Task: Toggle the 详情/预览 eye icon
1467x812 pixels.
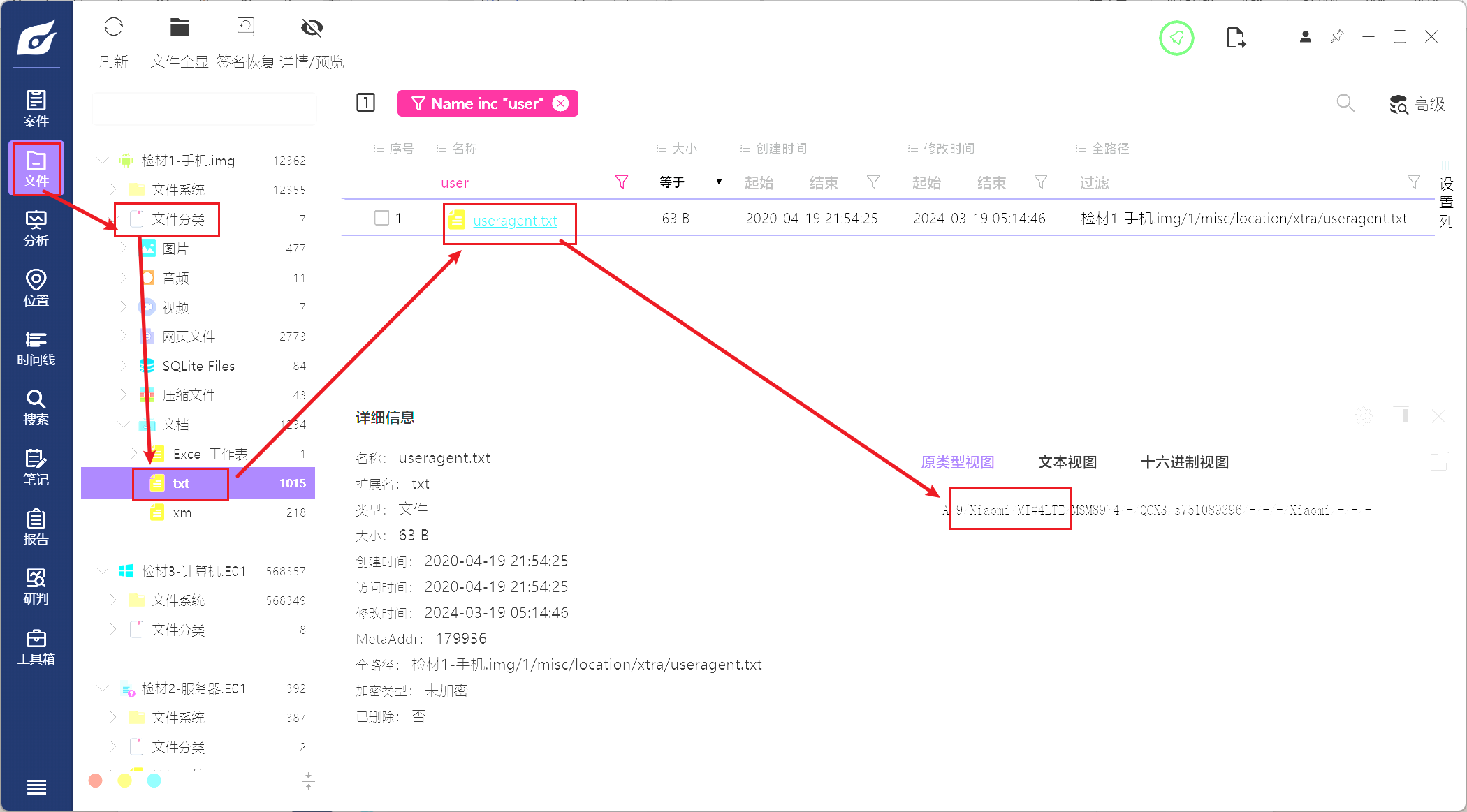Action: click(x=312, y=28)
